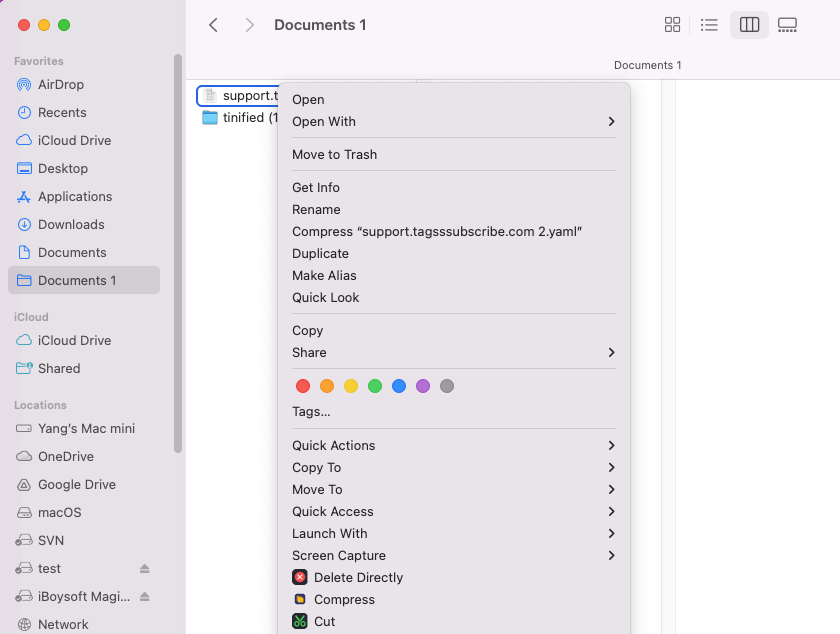This screenshot has width=840, height=634.
Task: Eject the test volume
Action: 144,568
